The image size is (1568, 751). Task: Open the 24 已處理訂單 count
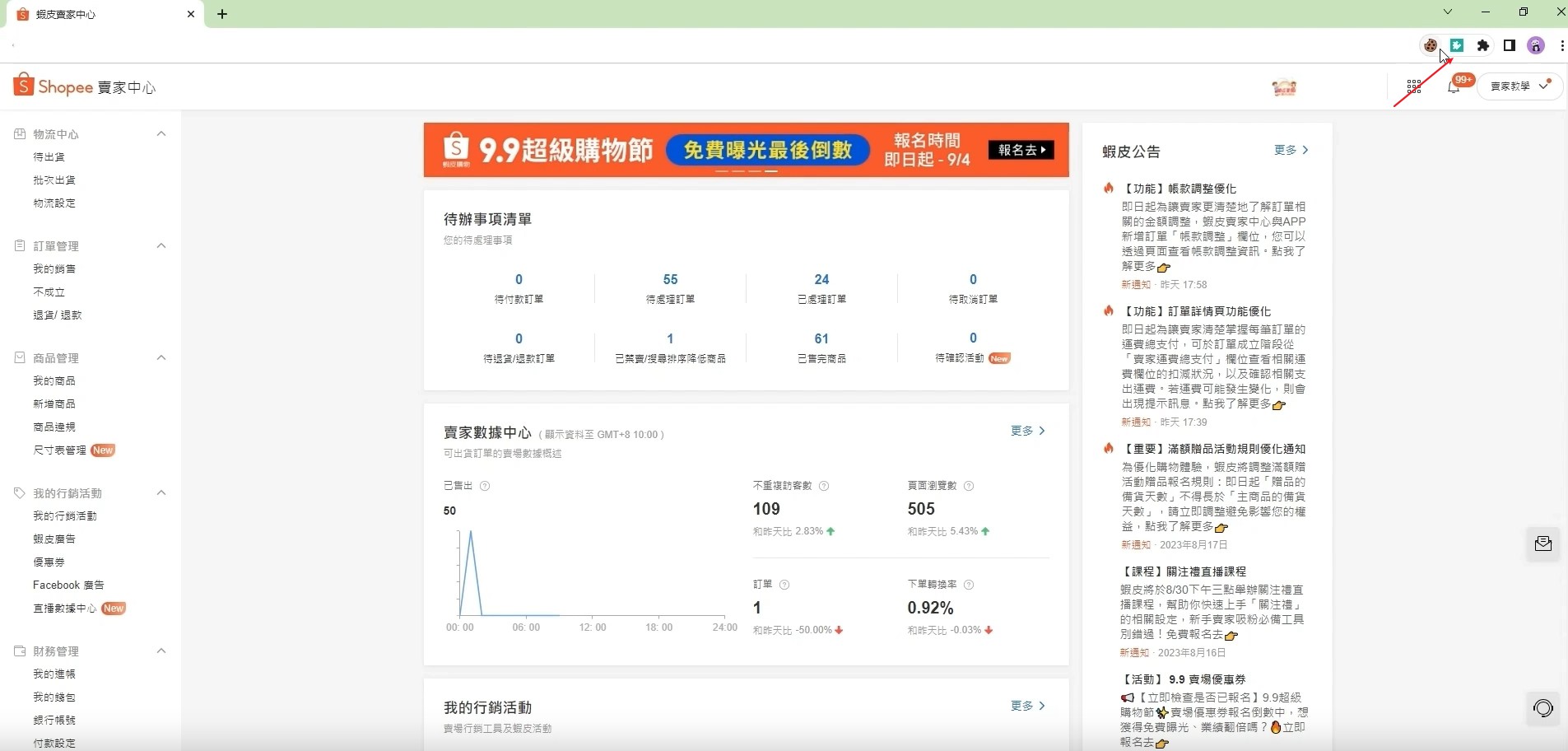tap(821, 280)
